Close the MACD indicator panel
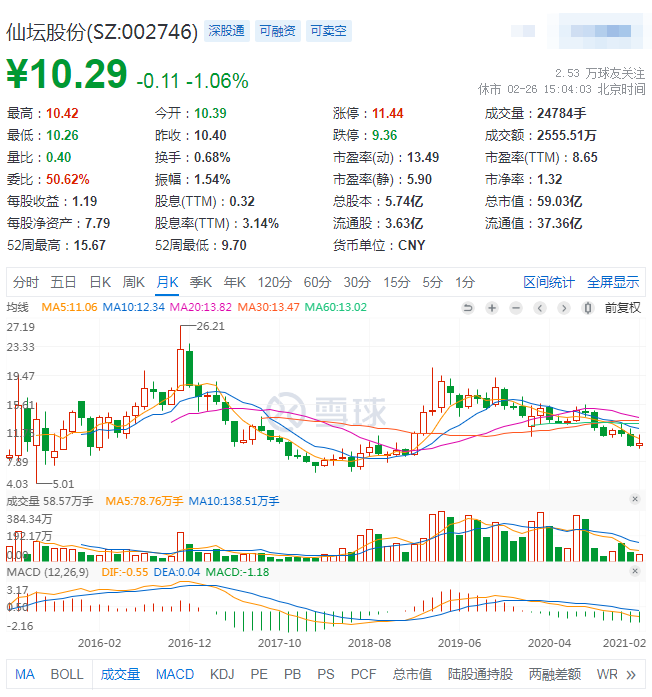 click(635, 571)
